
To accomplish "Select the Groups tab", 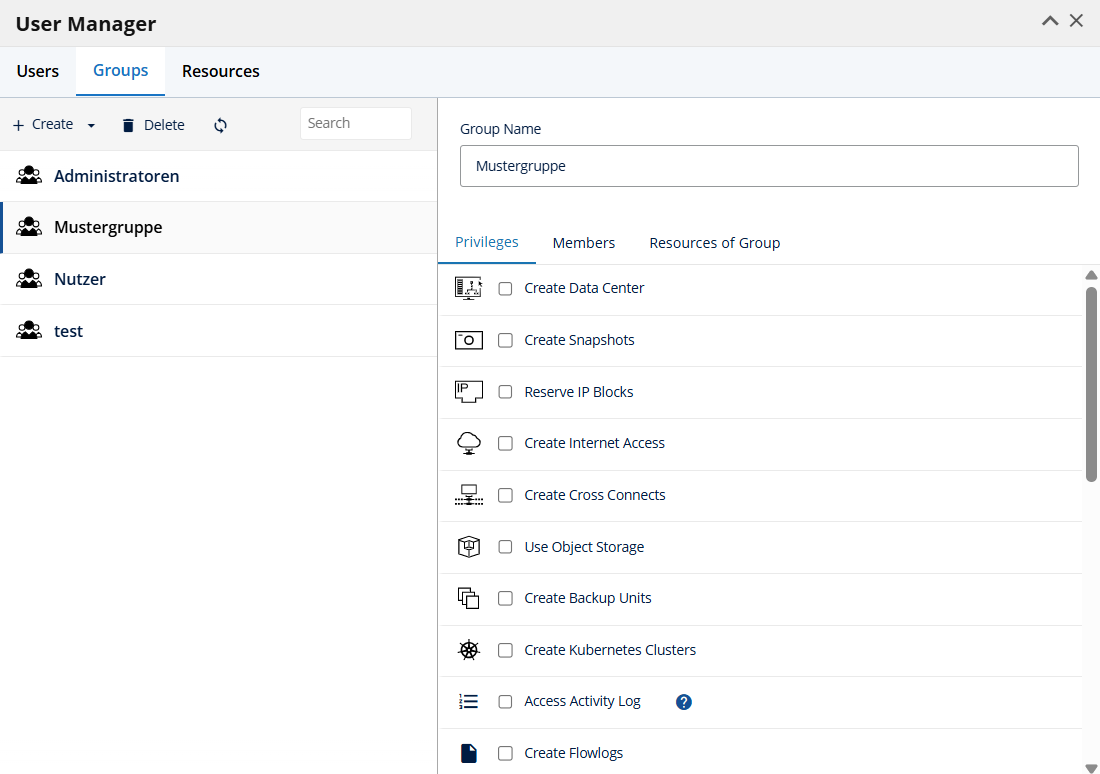I will point(121,71).
